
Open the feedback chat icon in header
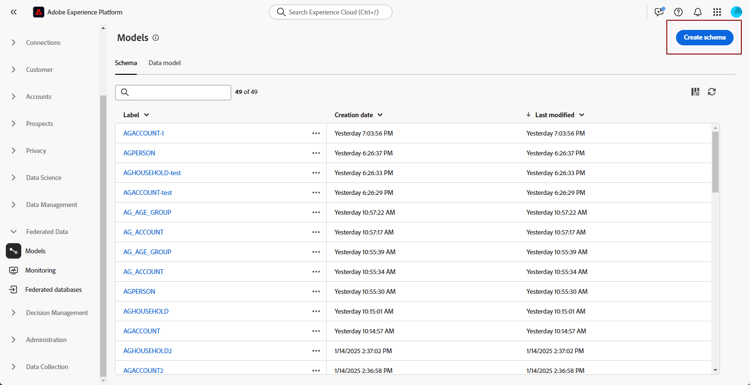point(660,12)
